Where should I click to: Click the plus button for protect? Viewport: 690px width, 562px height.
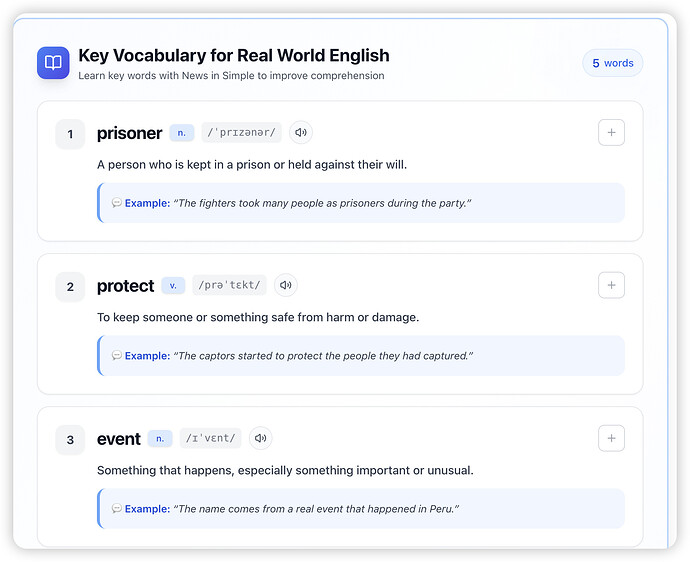pyautogui.click(x=611, y=285)
